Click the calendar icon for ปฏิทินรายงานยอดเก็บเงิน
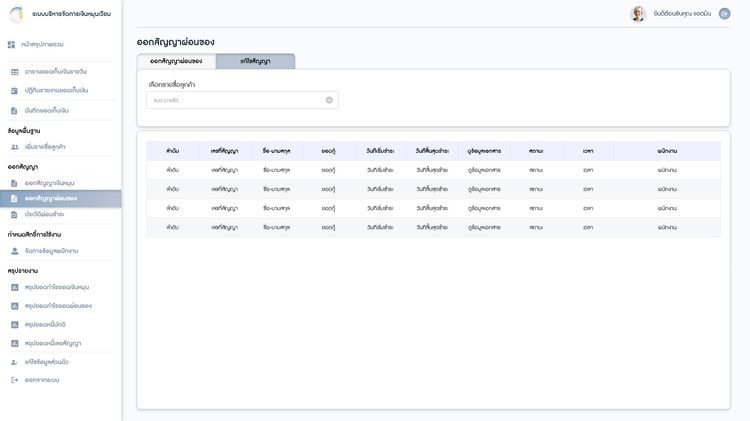The height and width of the screenshot is (421, 750). (14, 90)
